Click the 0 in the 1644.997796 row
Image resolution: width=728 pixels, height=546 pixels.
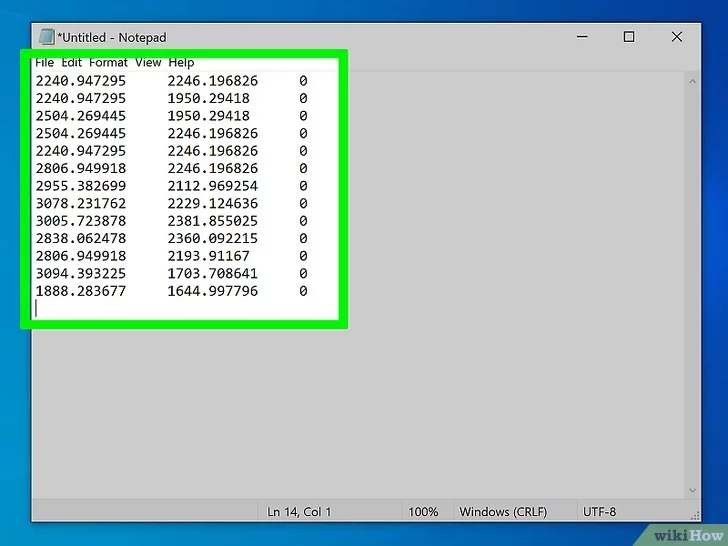pyautogui.click(x=303, y=291)
